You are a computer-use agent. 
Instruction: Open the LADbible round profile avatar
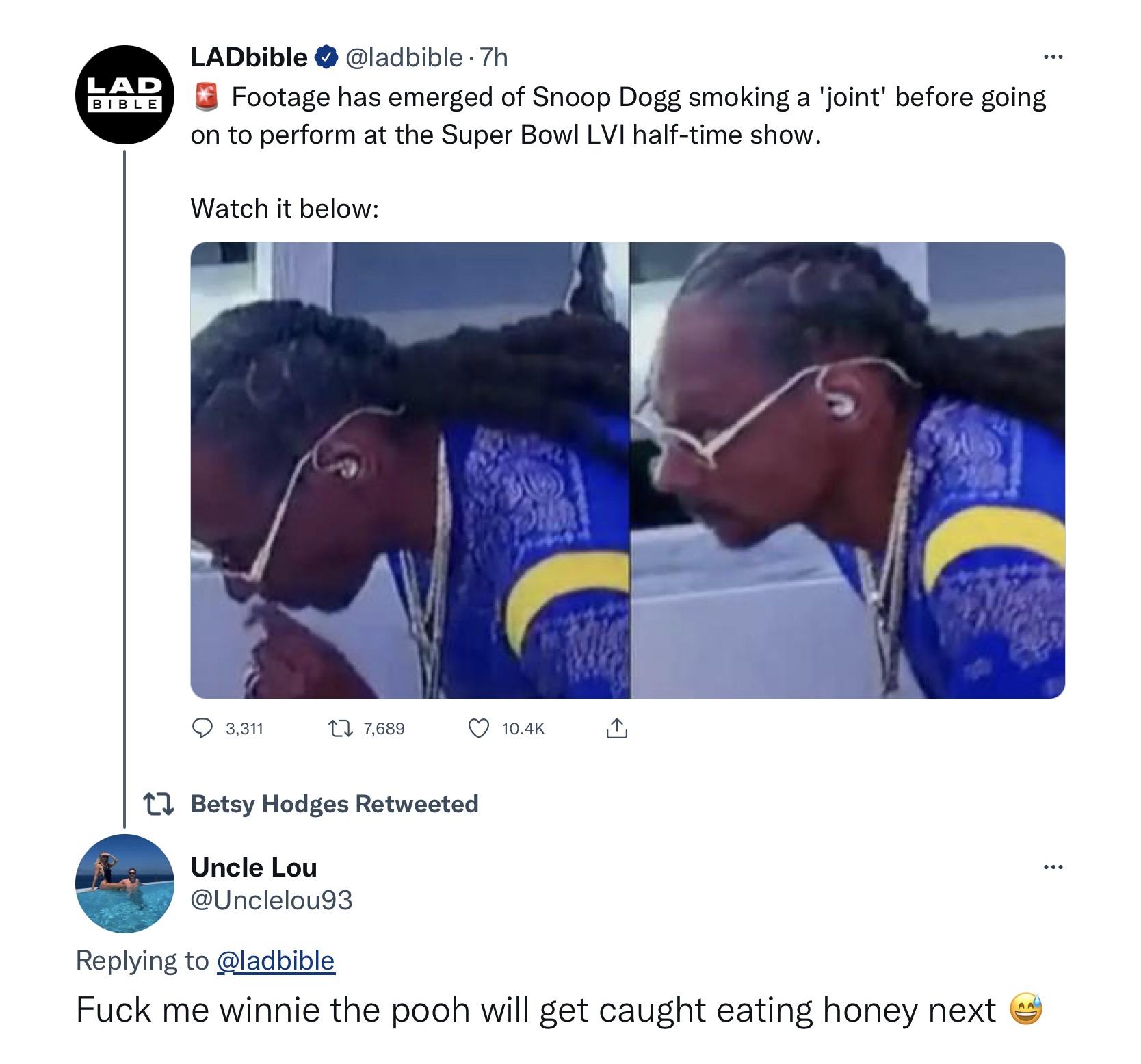click(x=124, y=94)
